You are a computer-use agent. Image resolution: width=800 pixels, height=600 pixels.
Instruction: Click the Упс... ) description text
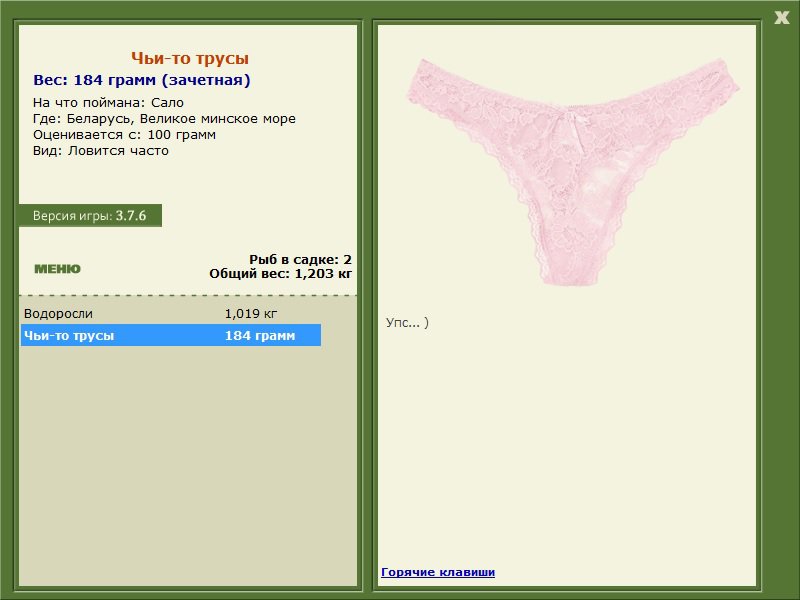[x=408, y=322]
